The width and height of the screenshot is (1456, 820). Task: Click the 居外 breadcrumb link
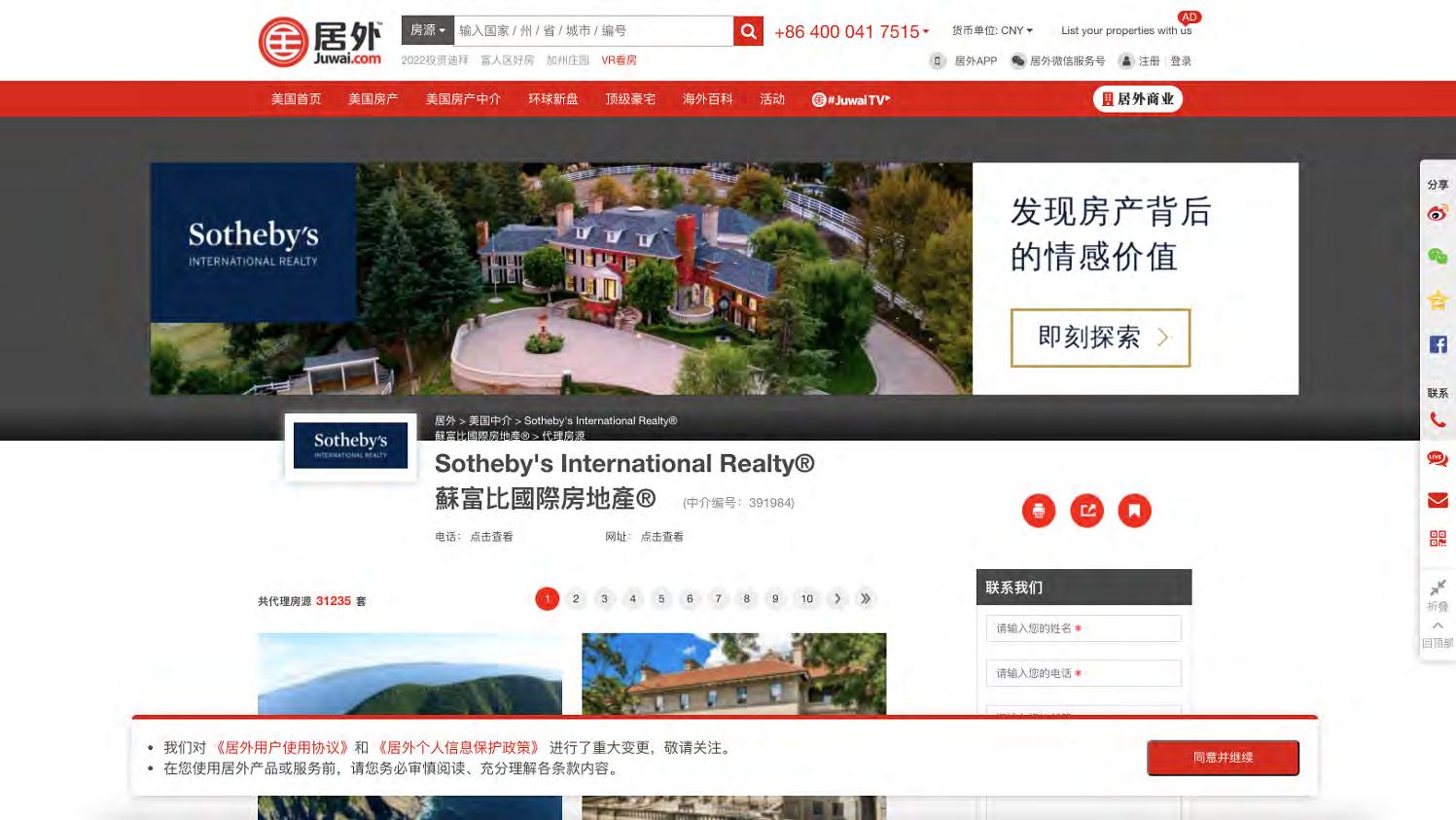[445, 421]
